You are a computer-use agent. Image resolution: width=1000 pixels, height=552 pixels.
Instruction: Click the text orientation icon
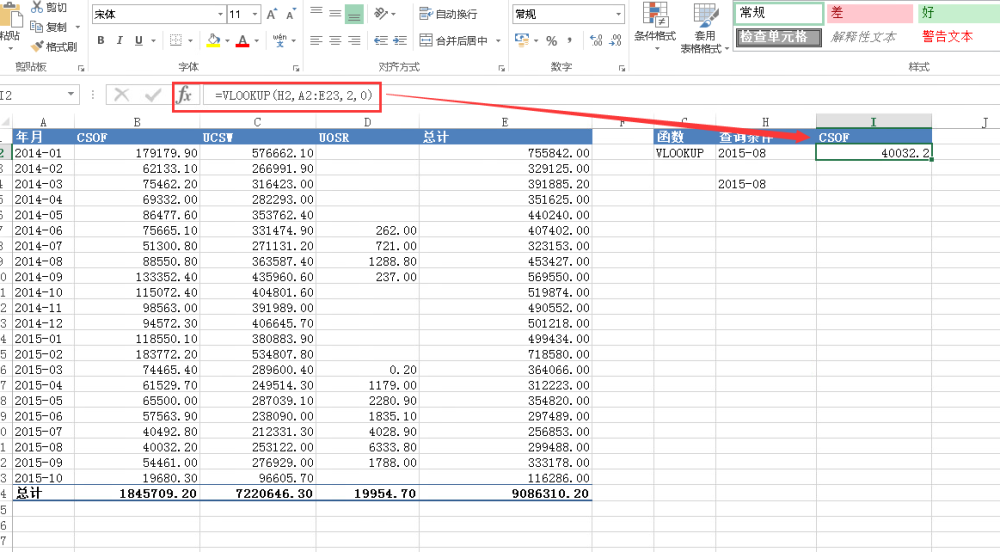coord(381,13)
